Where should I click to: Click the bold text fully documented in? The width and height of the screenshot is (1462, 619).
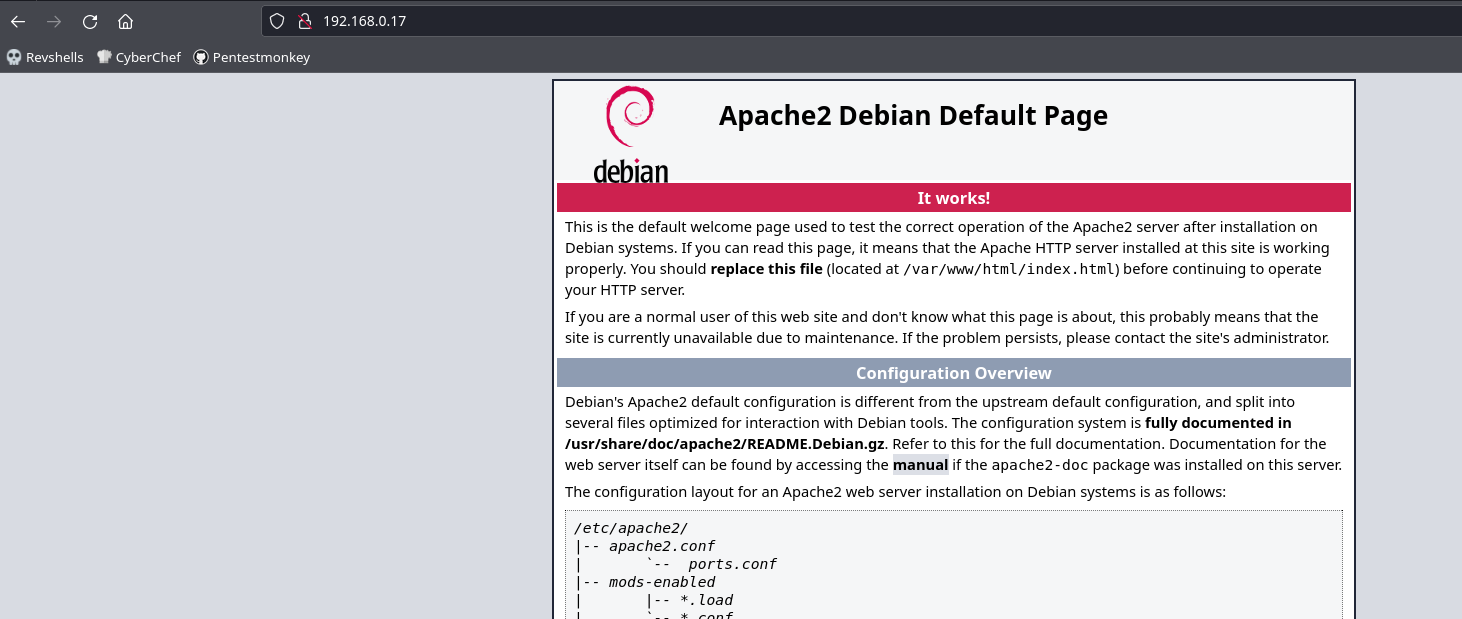(1218, 423)
